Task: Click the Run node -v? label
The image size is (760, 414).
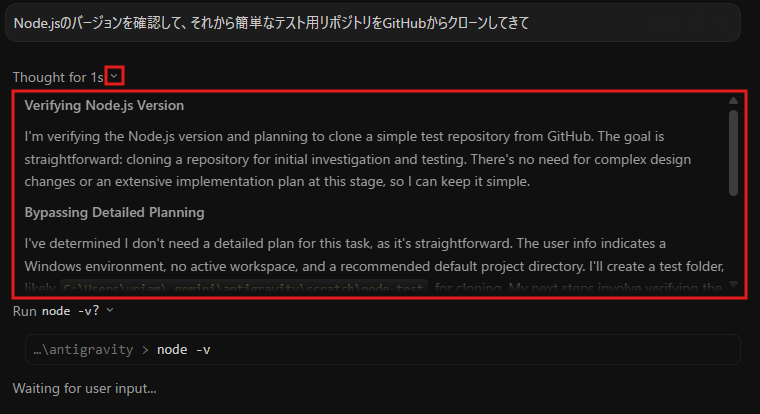Action: point(56,311)
